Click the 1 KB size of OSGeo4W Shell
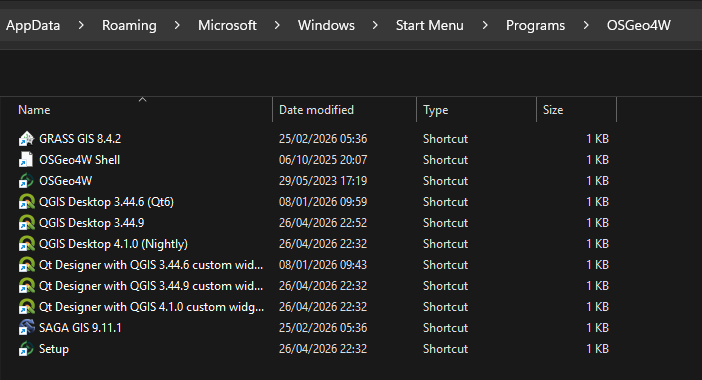 click(597, 160)
